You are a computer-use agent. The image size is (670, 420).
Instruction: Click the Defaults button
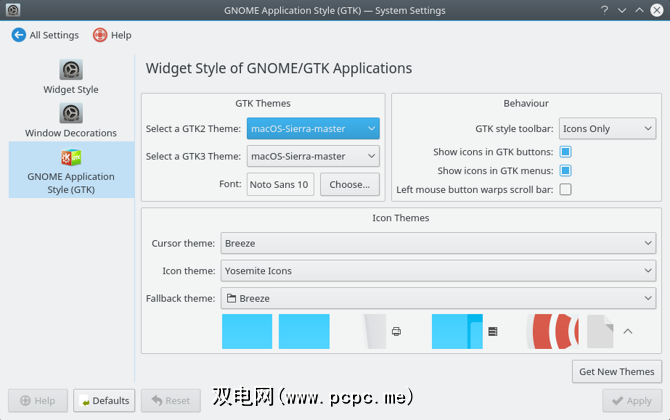point(104,400)
